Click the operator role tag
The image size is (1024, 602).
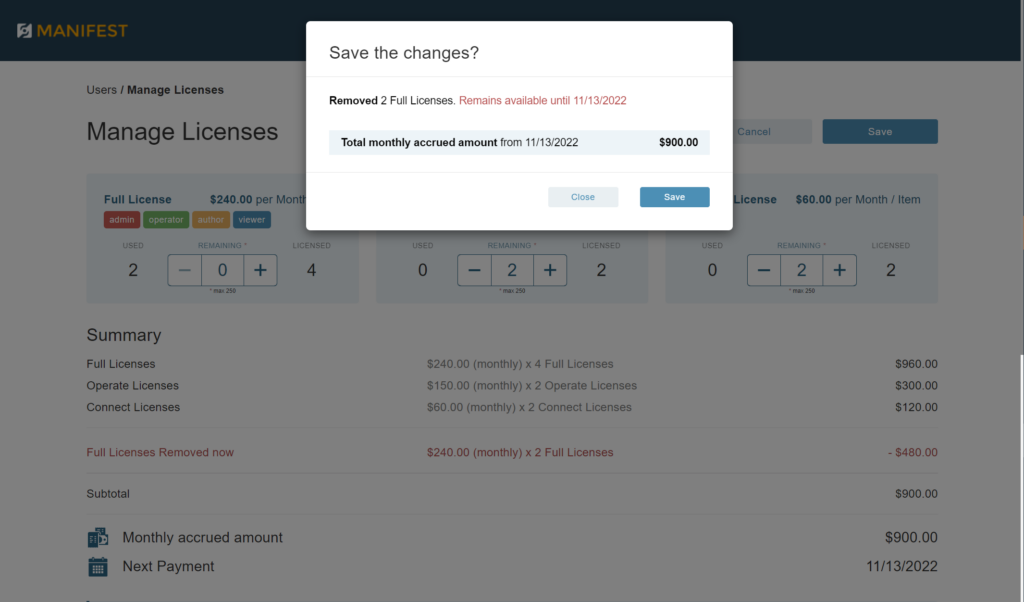coord(166,219)
